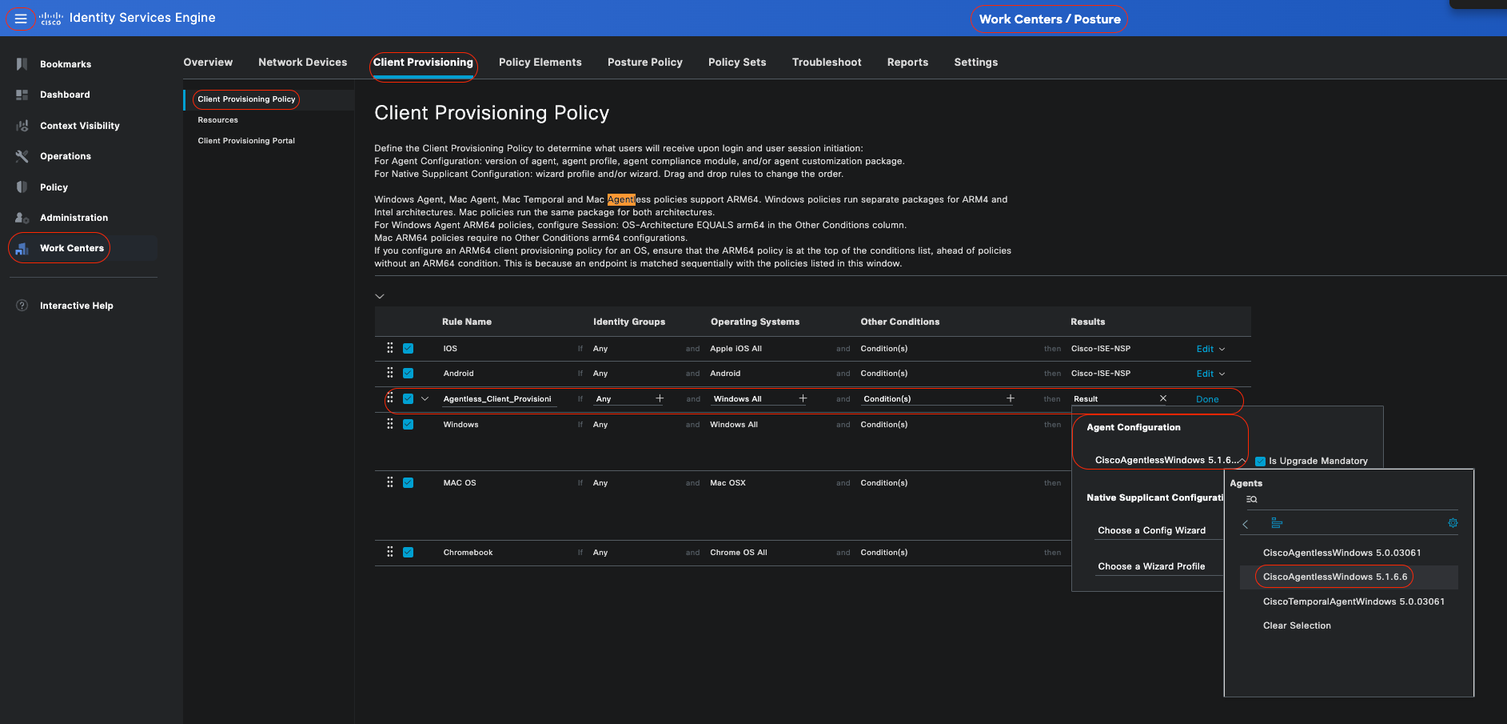Grab the drag handle of Windows rule
The width and height of the screenshot is (1507, 724).
point(390,424)
